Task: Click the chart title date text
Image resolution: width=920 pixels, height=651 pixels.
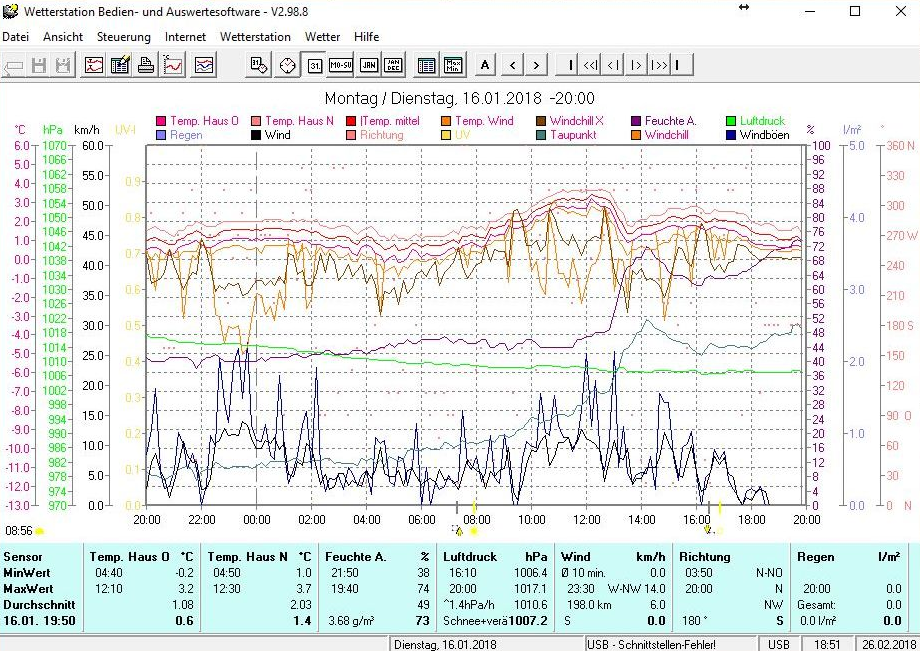Action: tap(459, 98)
